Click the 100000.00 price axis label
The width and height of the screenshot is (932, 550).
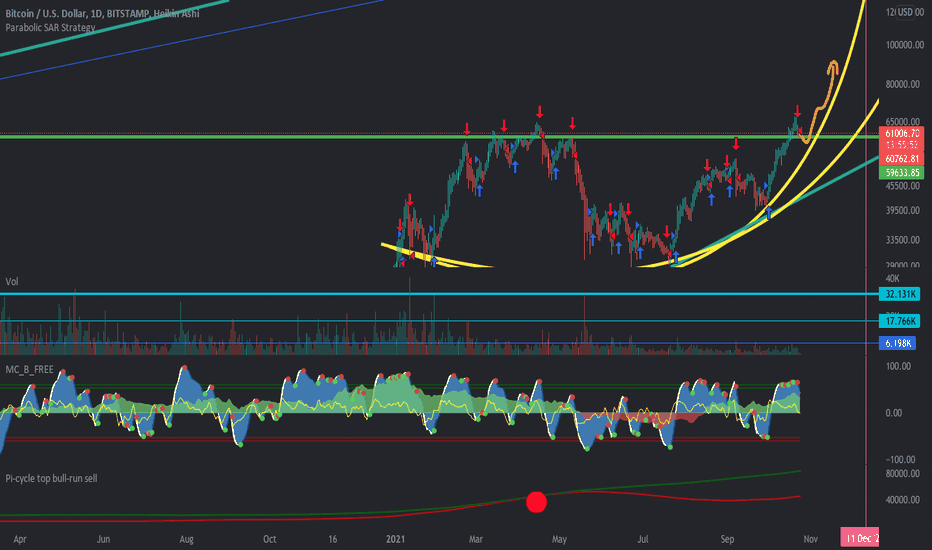[x=905, y=45]
